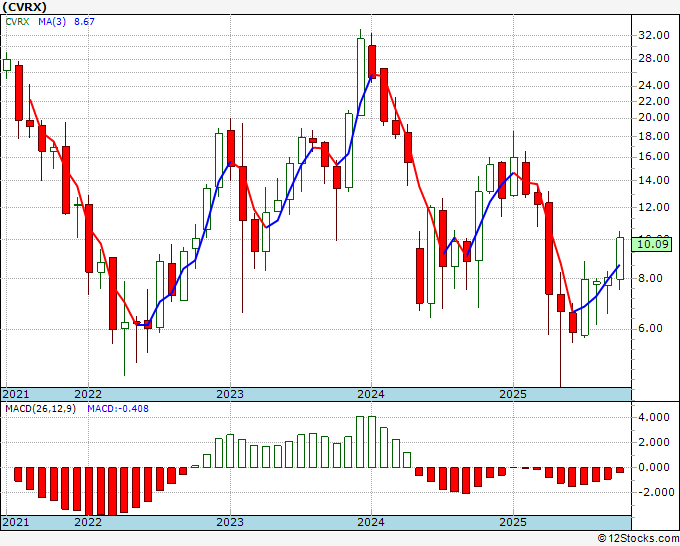Image resolution: width=680 pixels, height=546 pixels.
Task: Click the latest green candle at 10.09
Action: pyautogui.click(x=620, y=258)
